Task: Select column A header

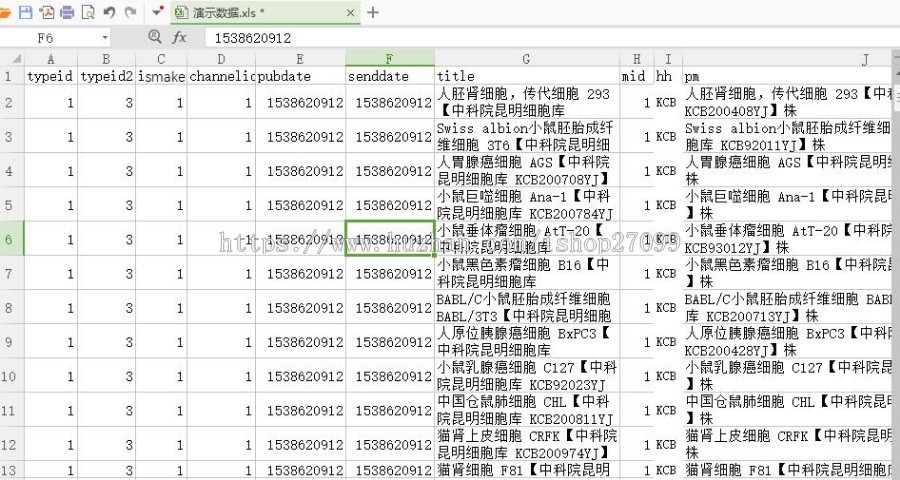Action: coord(51,59)
